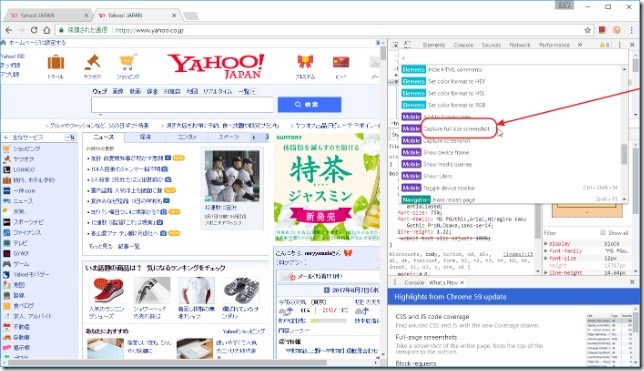The width and height of the screenshot is (644, 371).
Task: Click the news tabs right arrow
Action: (x=253, y=137)
